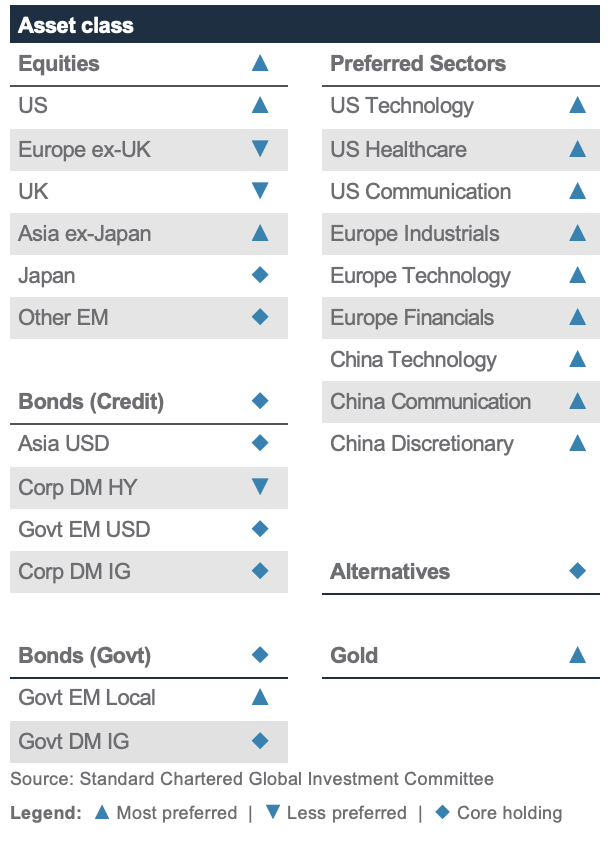The width and height of the screenshot is (616, 846).
Task: Click the Standard Chartered source text
Action: 252,779
